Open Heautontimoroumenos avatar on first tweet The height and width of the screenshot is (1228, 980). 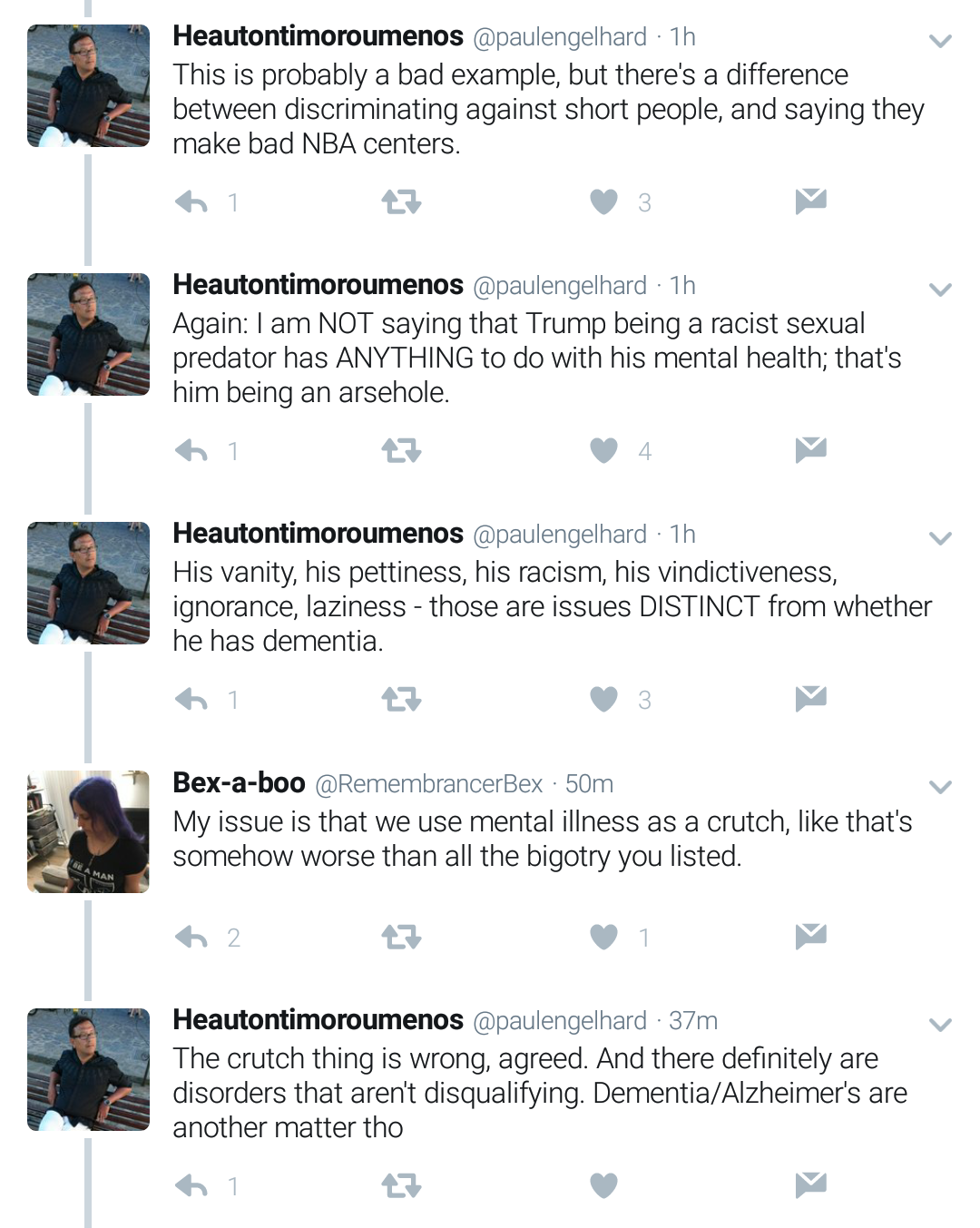[x=88, y=85]
